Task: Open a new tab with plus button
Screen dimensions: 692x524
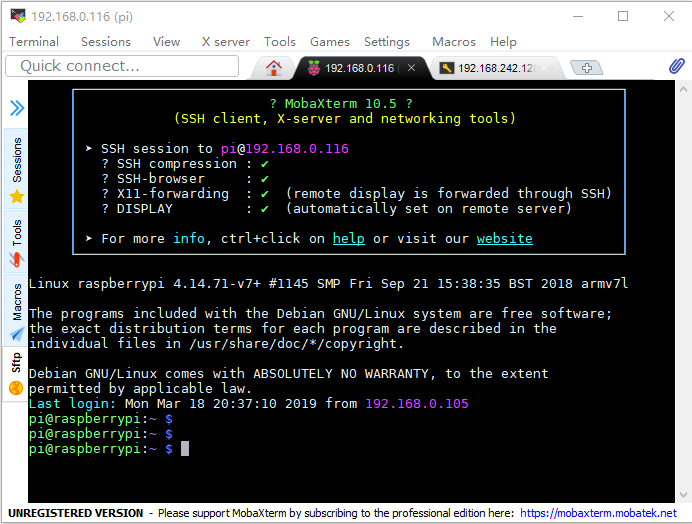Action: click(587, 68)
